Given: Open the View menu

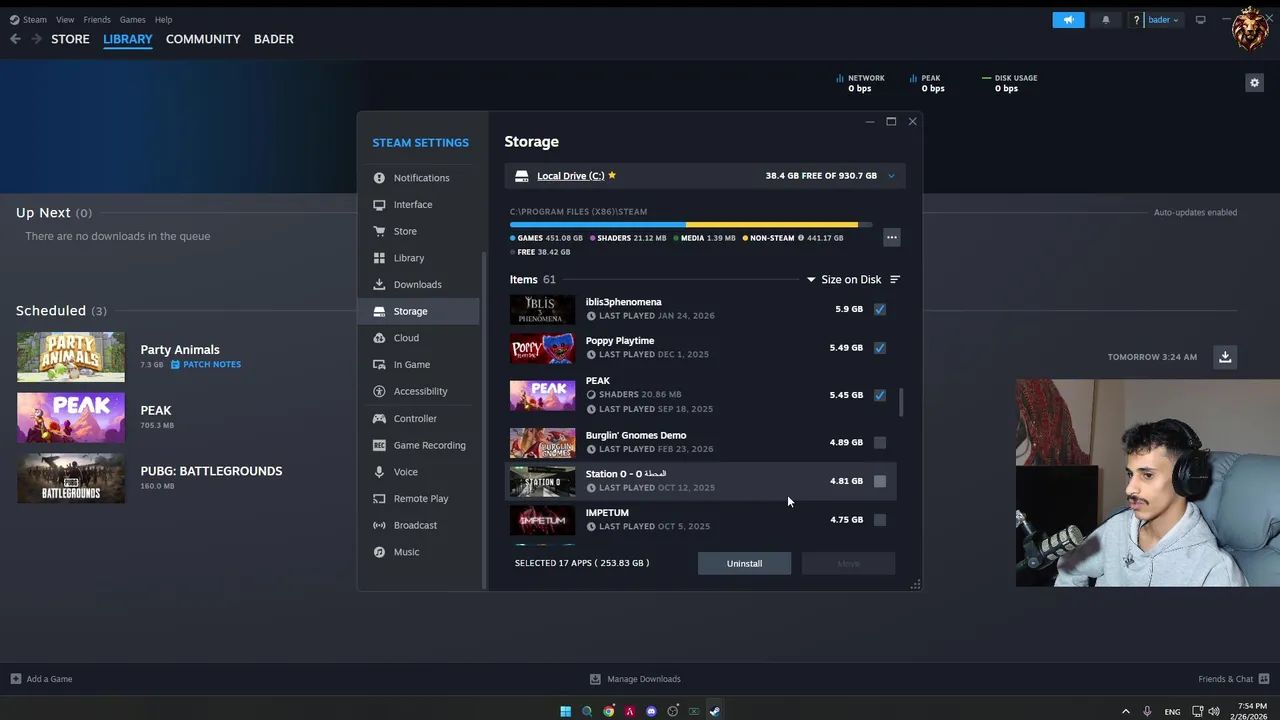Looking at the screenshot, I should (65, 19).
